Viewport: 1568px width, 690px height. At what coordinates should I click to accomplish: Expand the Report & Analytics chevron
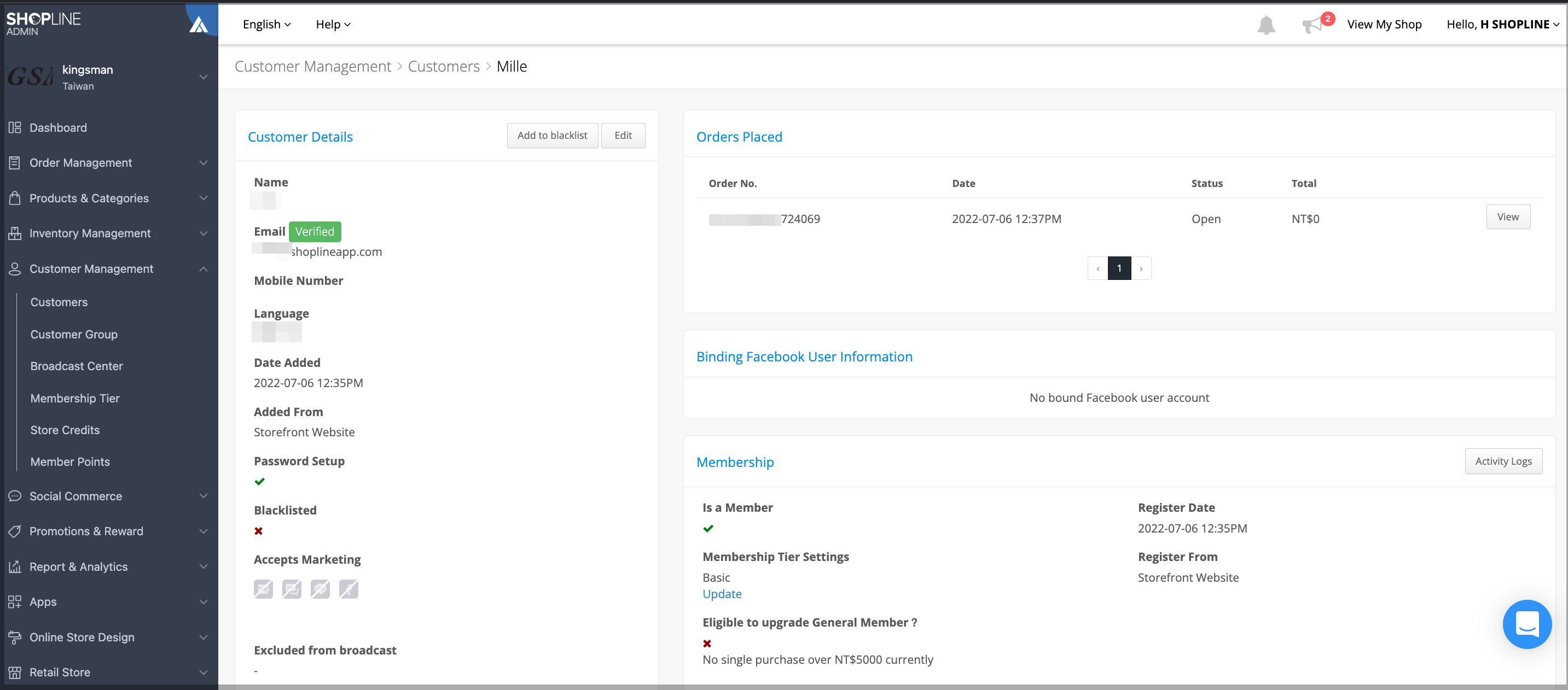[x=204, y=567]
